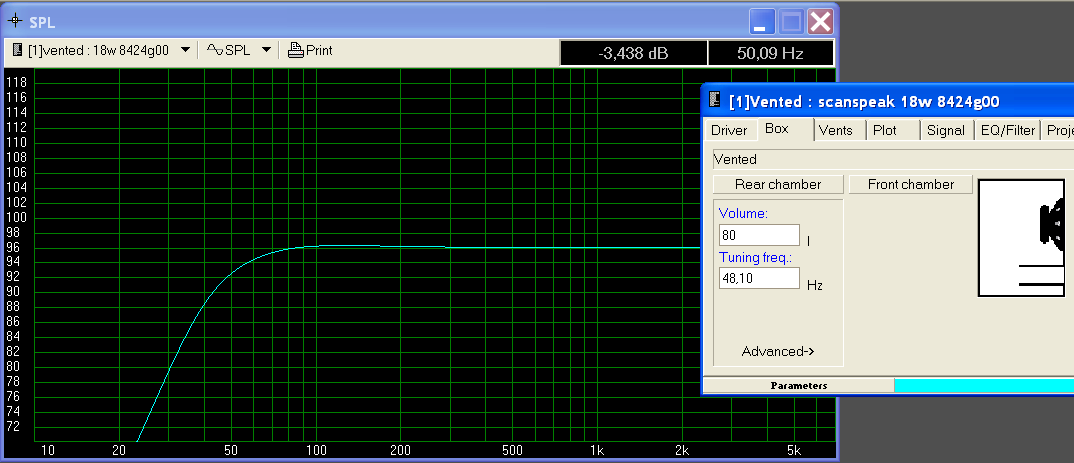Image resolution: width=1074 pixels, height=463 pixels.
Task: Click the cyan color bar beside Parameters
Action: pyautogui.click(x=984, y=386)
